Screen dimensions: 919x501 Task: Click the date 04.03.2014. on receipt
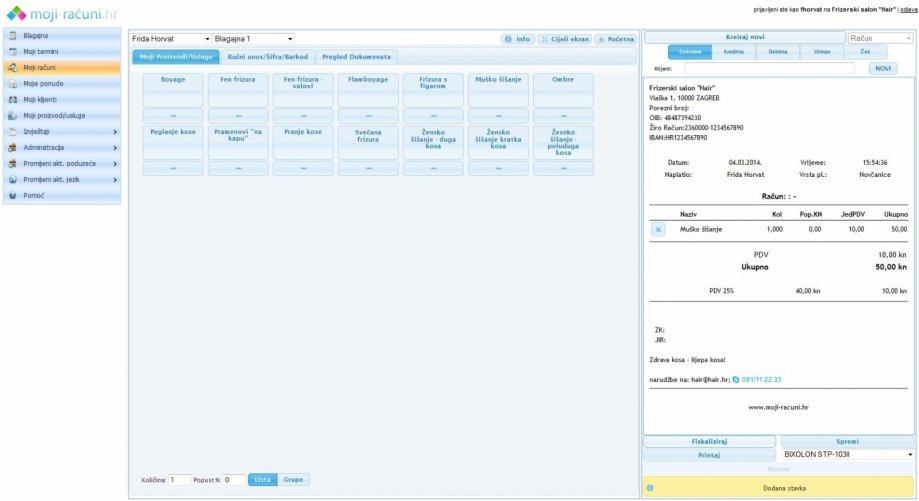pyautogui.click(x=745, y=162)
